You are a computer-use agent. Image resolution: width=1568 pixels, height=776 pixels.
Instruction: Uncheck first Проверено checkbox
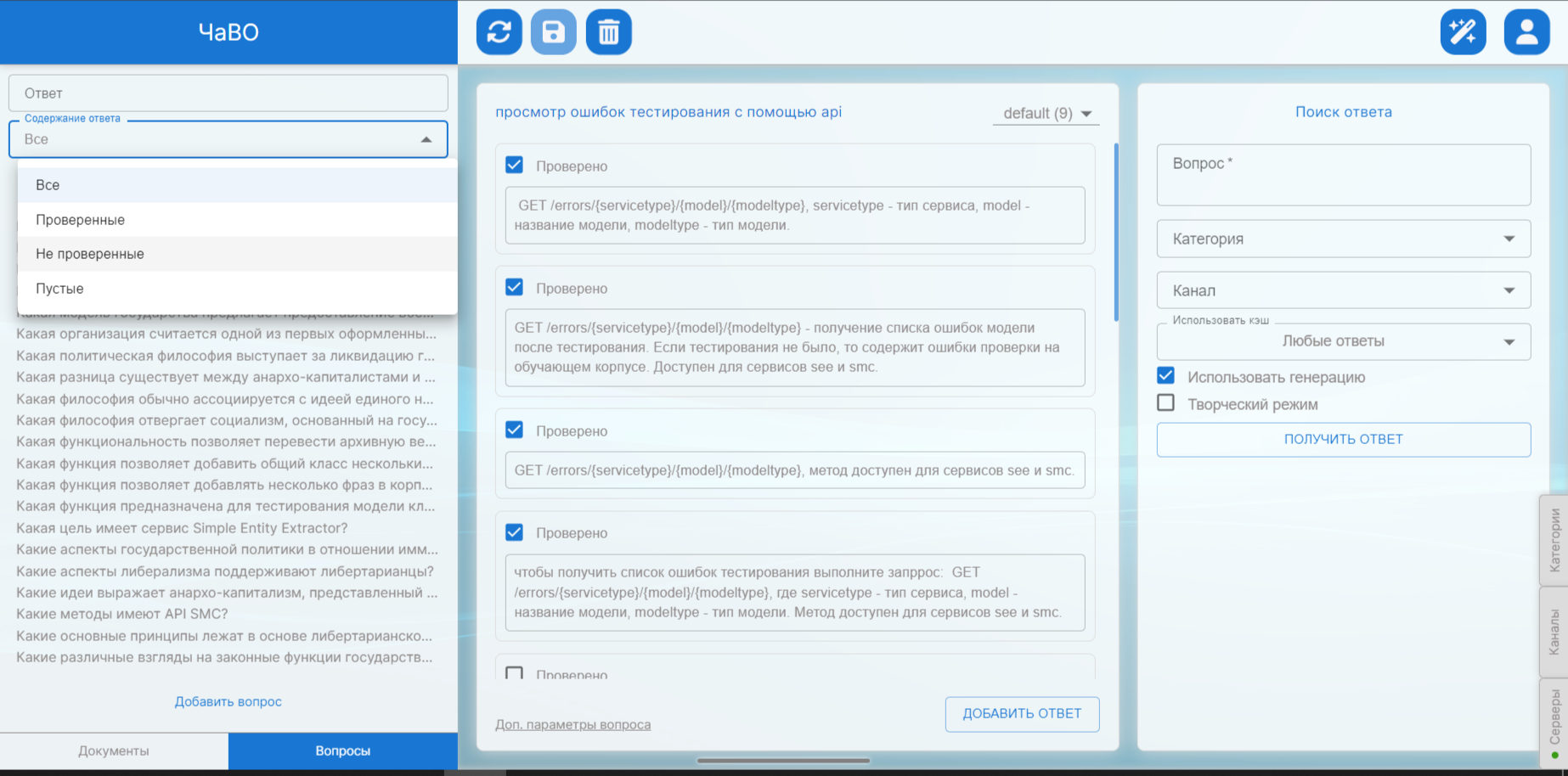tap(514, 165)
